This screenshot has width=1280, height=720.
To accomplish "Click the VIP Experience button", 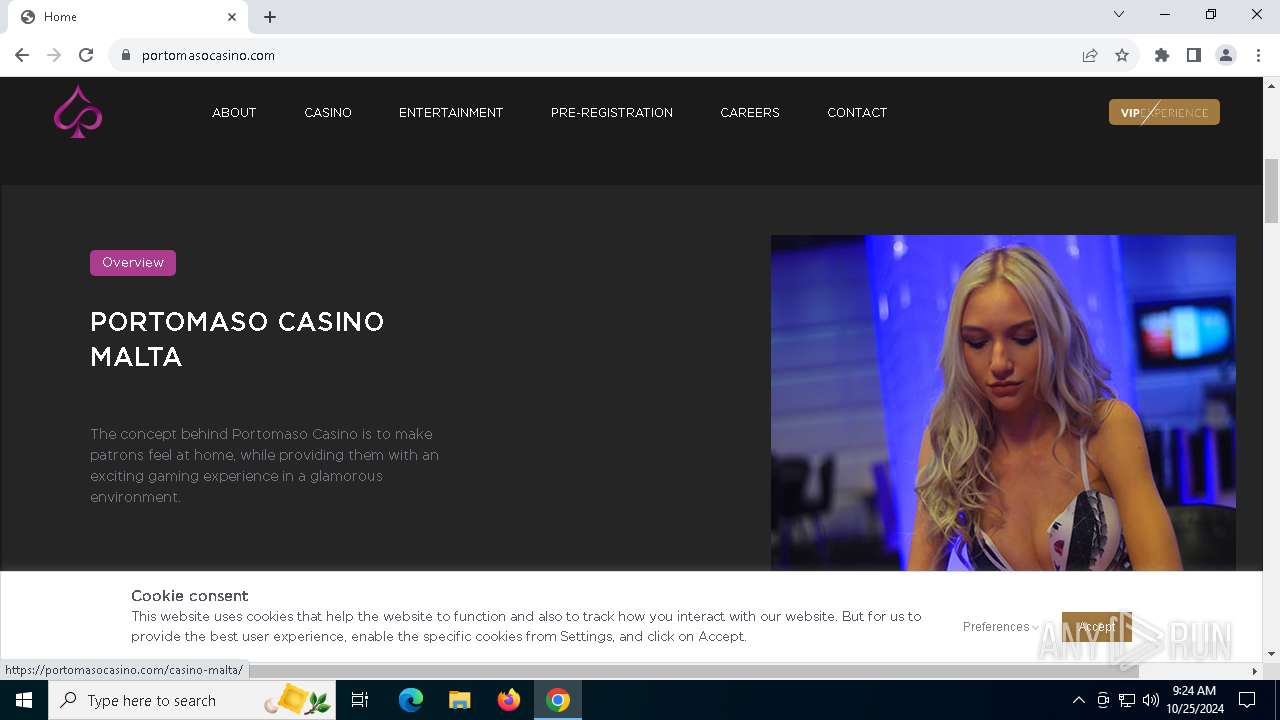I will tap(1164, 112).
